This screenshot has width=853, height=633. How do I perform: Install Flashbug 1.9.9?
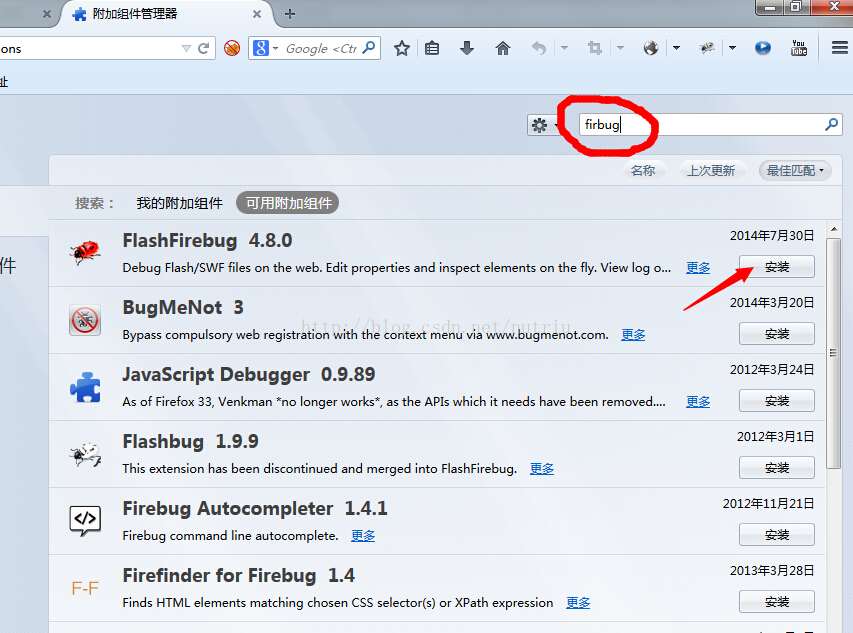(x=776, y=467)
